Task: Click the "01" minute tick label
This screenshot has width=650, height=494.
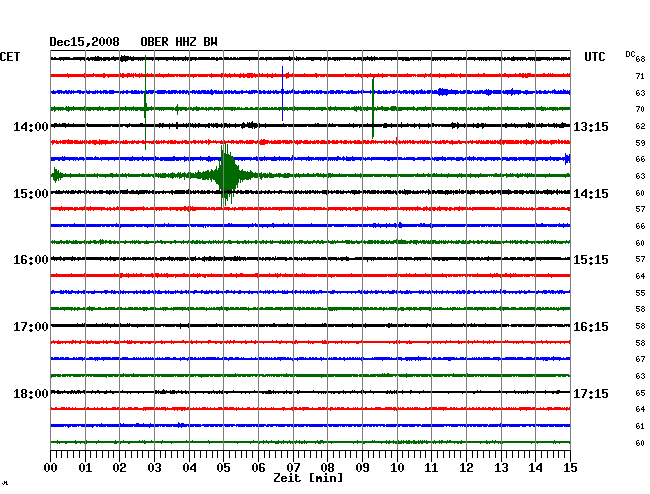Action: point(85,468)
